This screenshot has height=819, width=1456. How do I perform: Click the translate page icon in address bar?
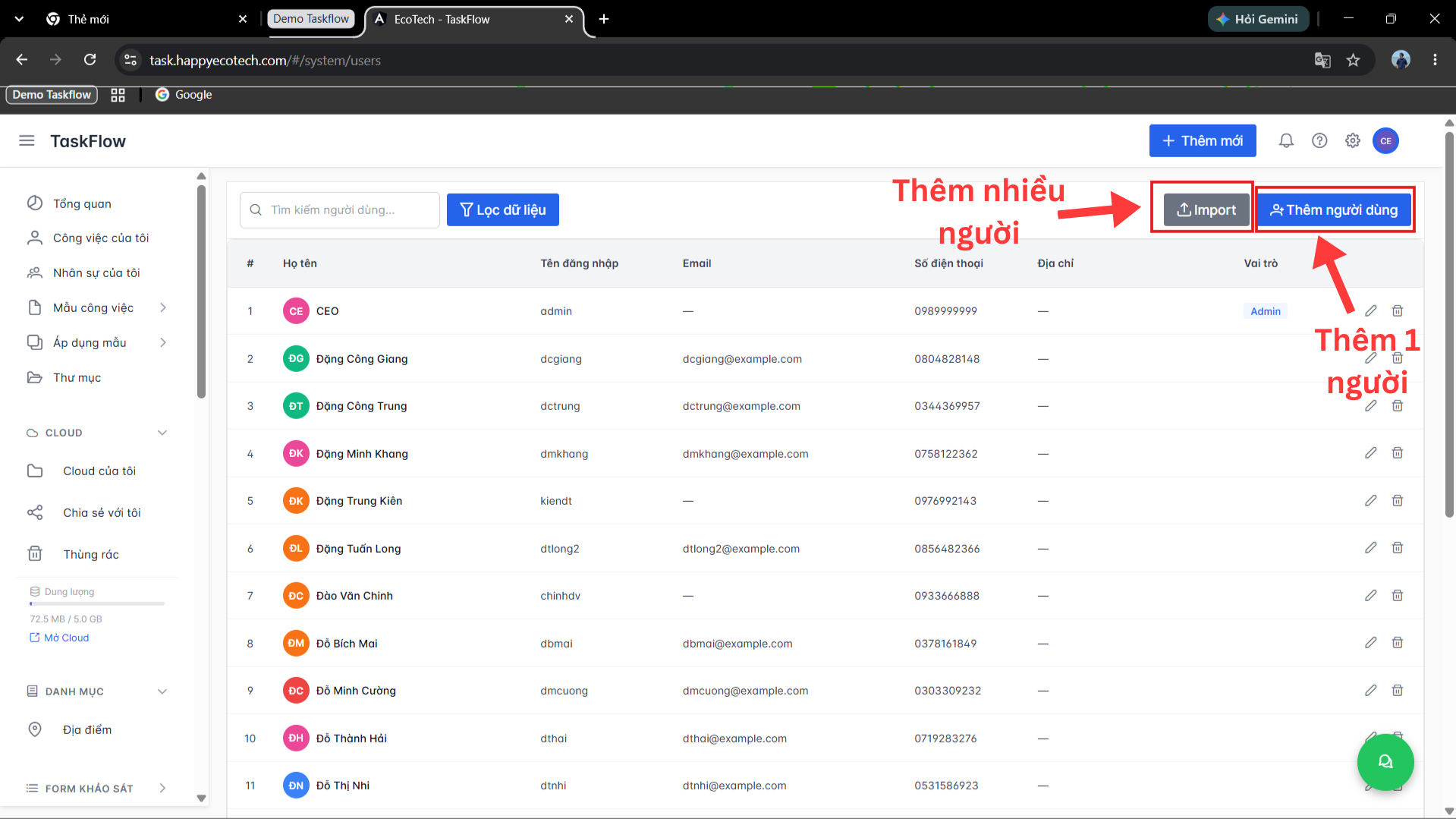pos(1322,60)
